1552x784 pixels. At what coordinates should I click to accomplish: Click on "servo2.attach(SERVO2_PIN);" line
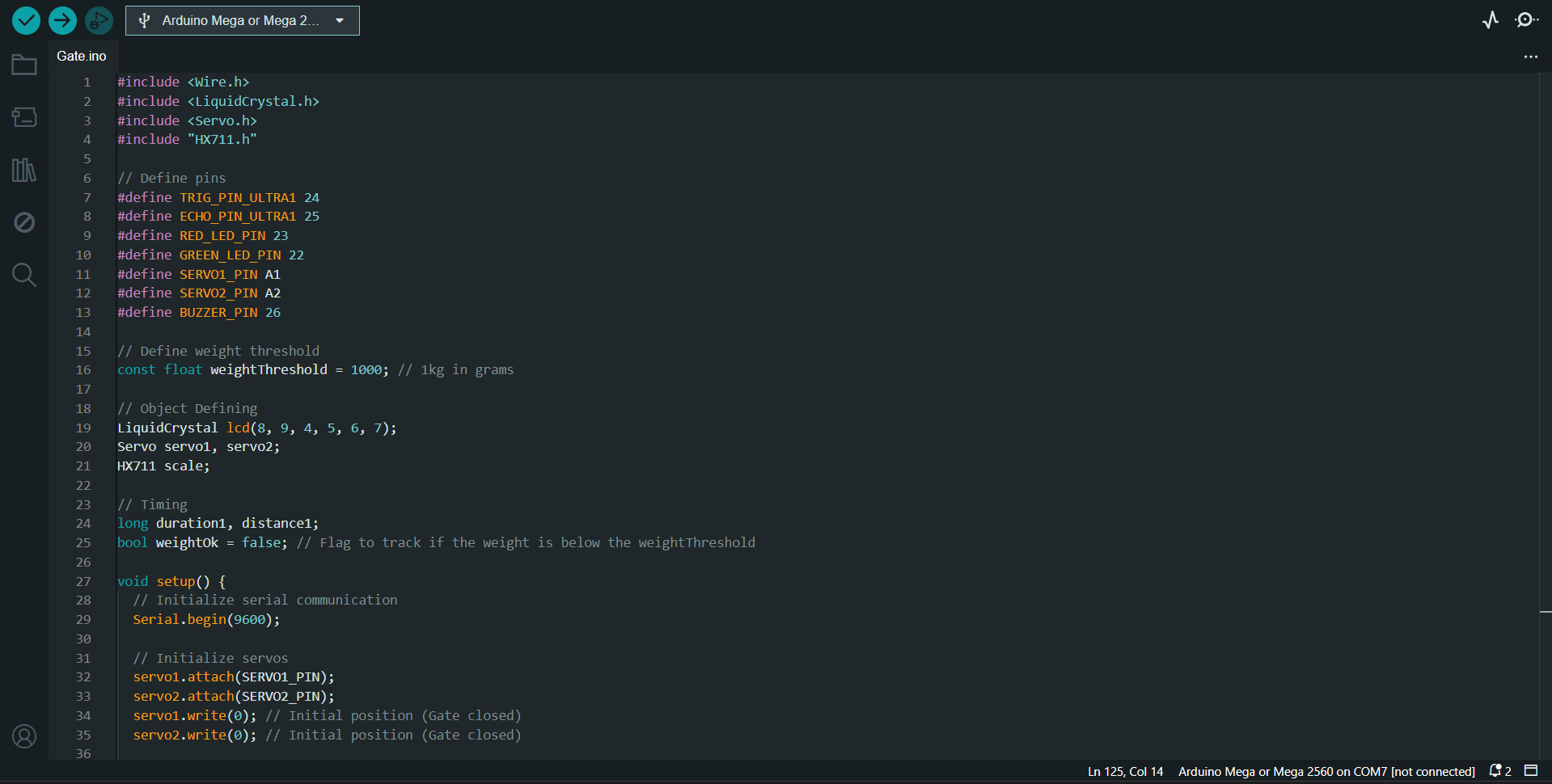(234, 697)
